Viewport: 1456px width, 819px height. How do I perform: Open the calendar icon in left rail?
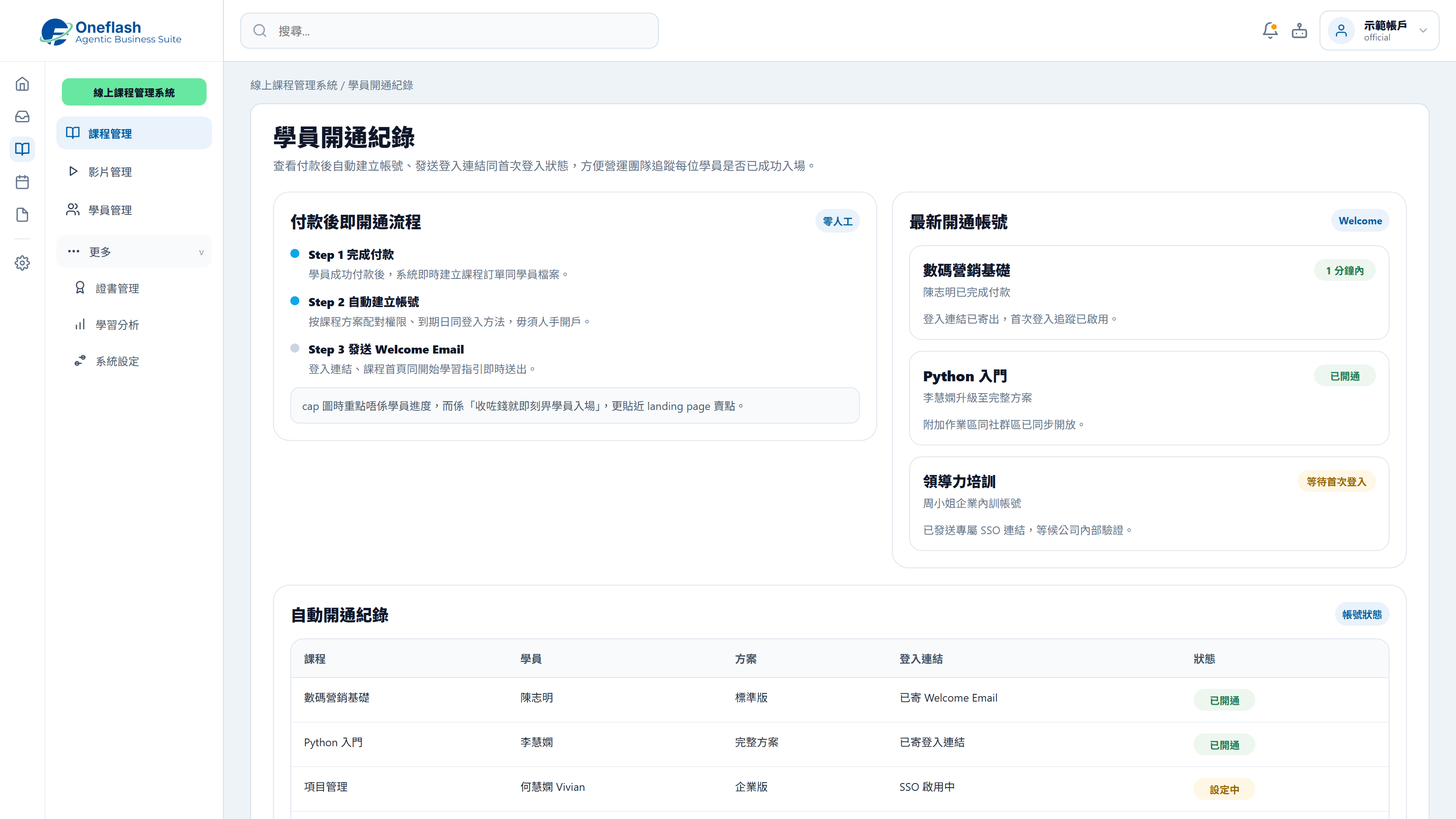(x=22, y=182)
